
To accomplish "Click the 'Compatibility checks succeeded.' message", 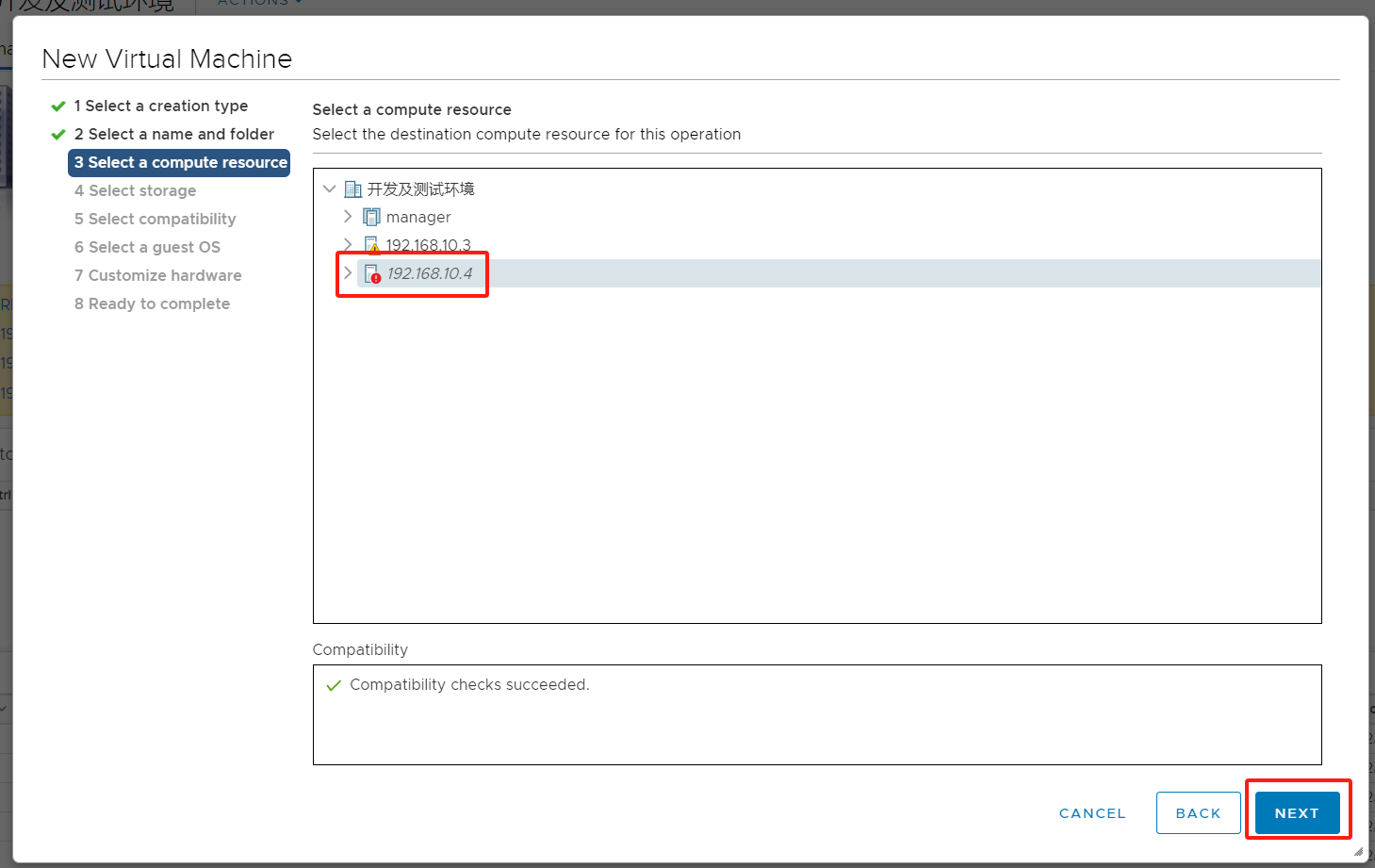I will click(x=469, y=684).
